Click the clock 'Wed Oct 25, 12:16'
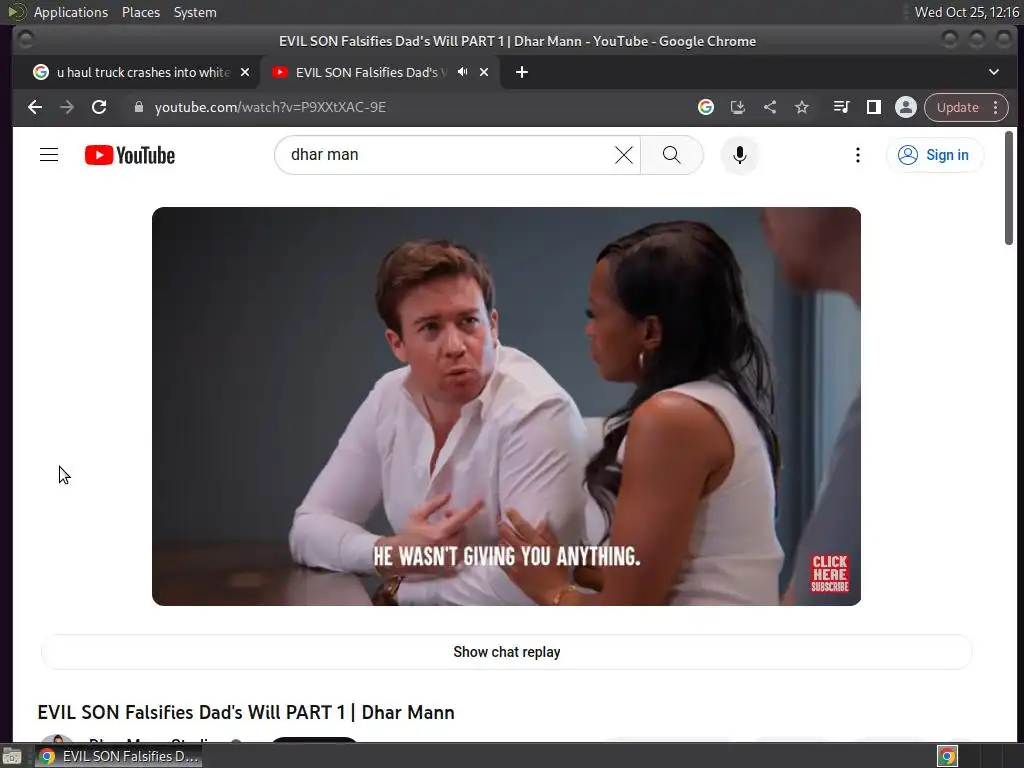 (x=967, y=12)
